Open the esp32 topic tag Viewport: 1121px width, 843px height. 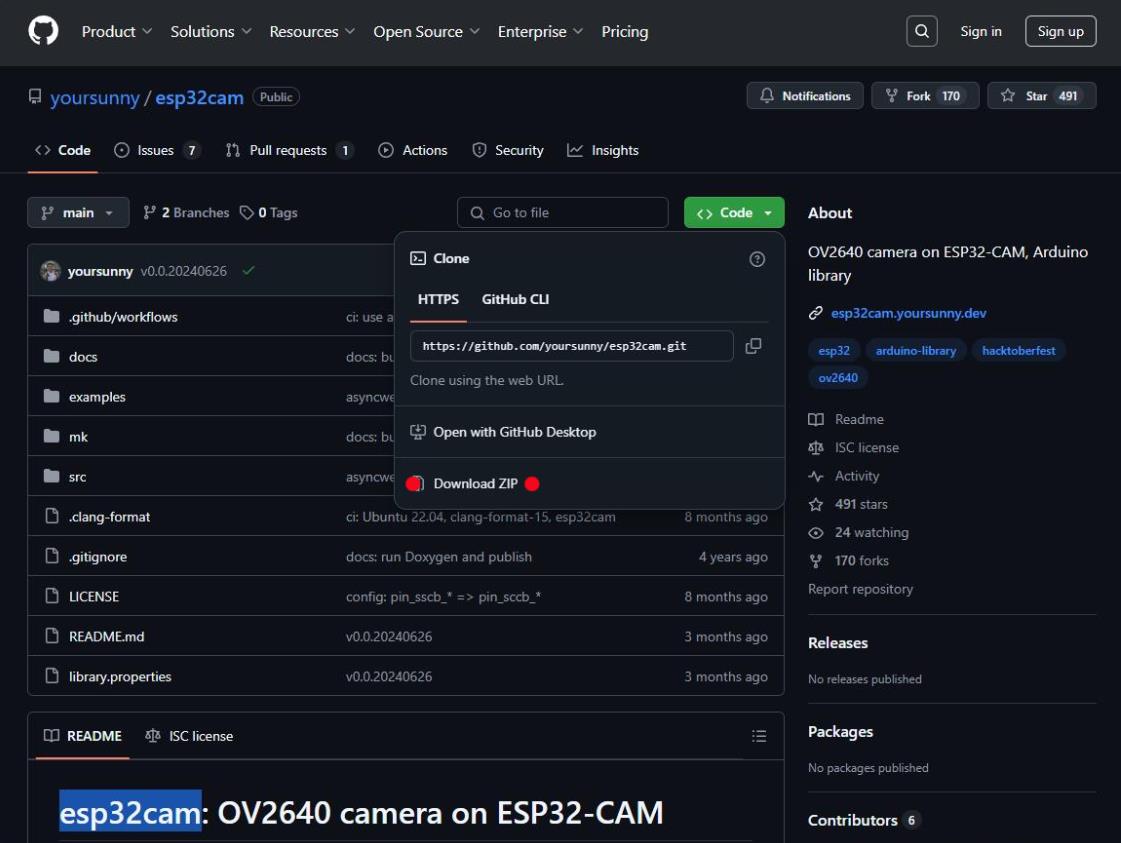[x=834, y=350]
